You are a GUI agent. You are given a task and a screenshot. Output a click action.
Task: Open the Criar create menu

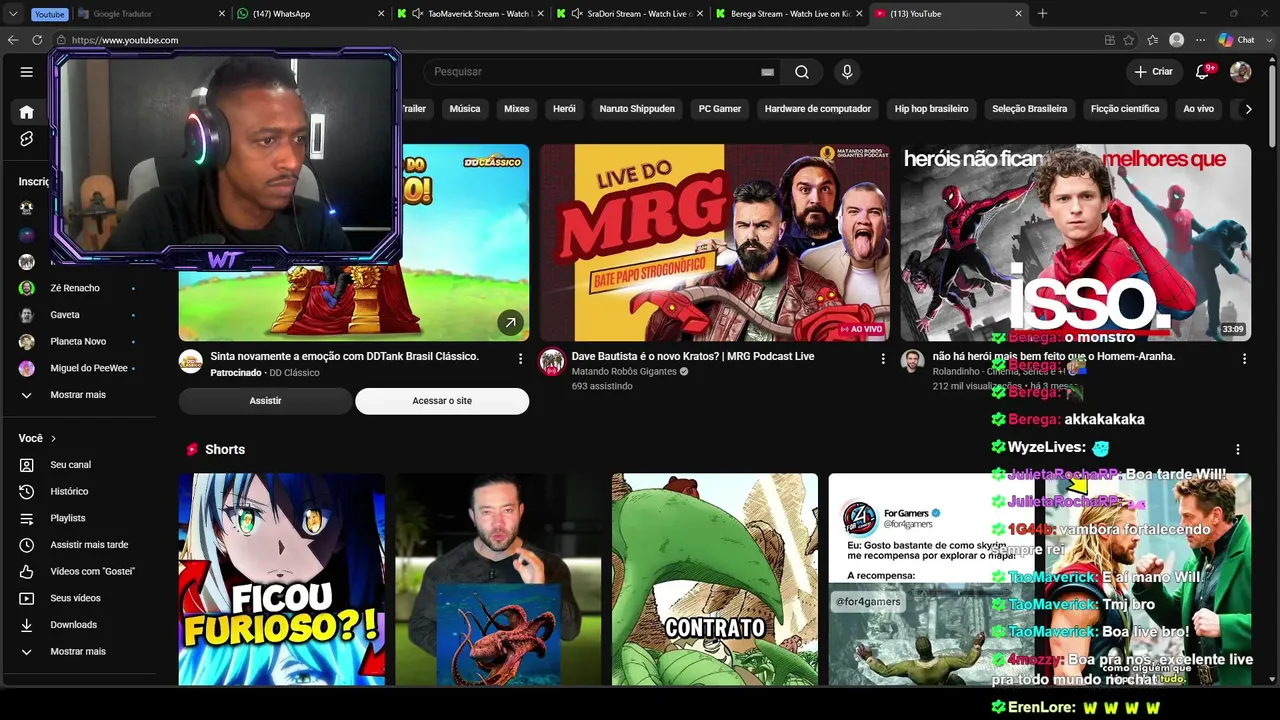[1154, 72]
